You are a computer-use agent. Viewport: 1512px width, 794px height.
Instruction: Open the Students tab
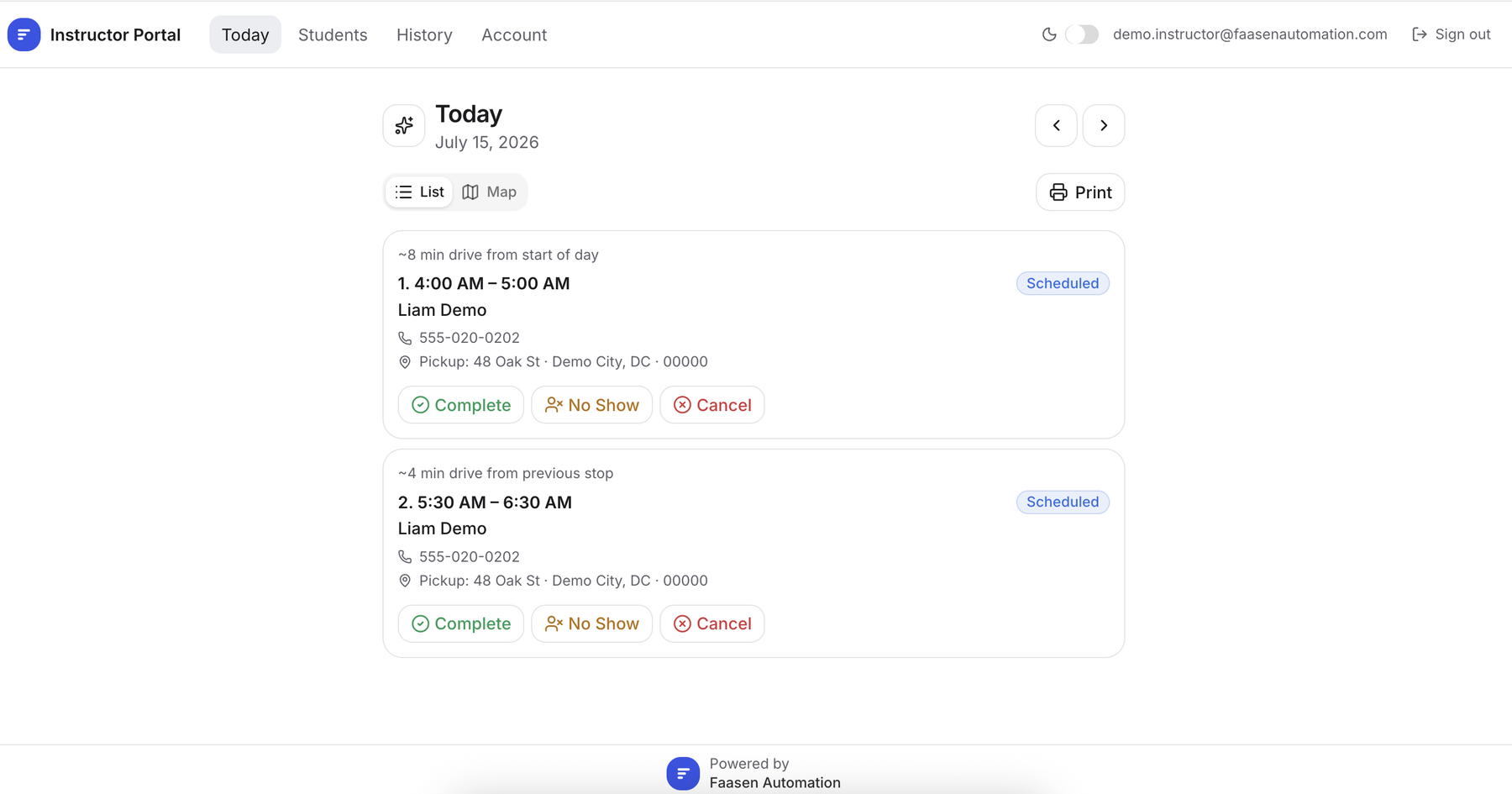(333, 34)
